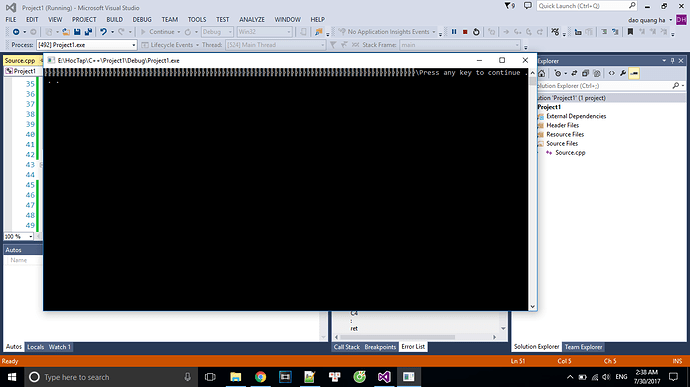Pause debugging with Break All button

[x=454, y=32]
